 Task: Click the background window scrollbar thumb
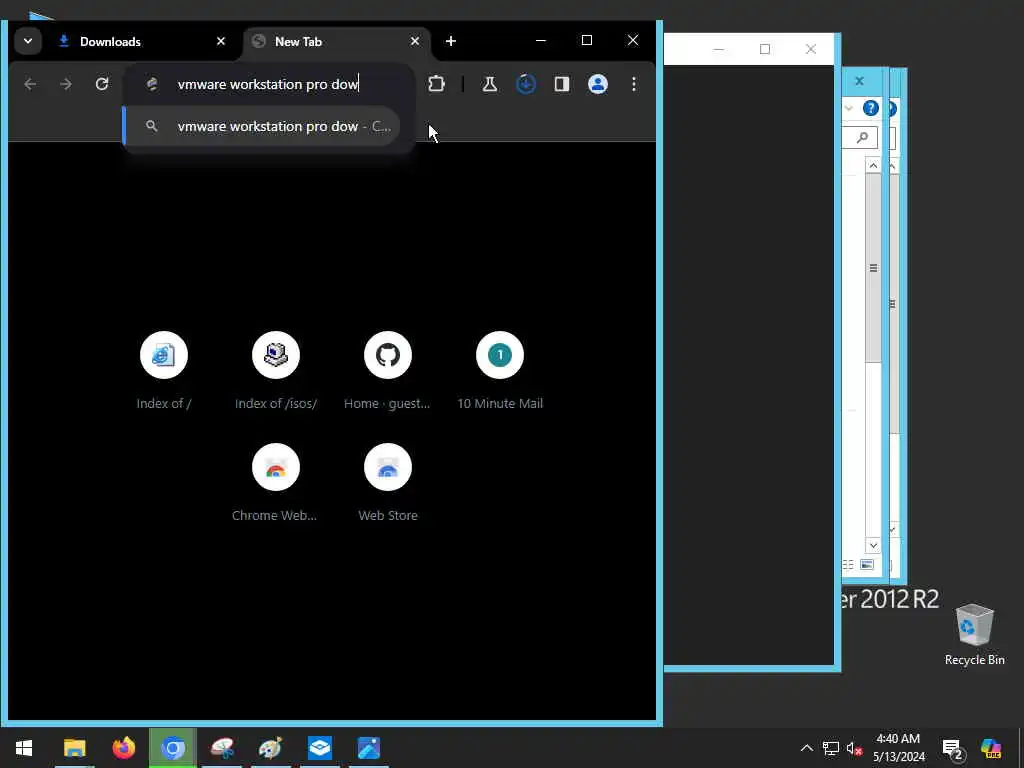873,268
